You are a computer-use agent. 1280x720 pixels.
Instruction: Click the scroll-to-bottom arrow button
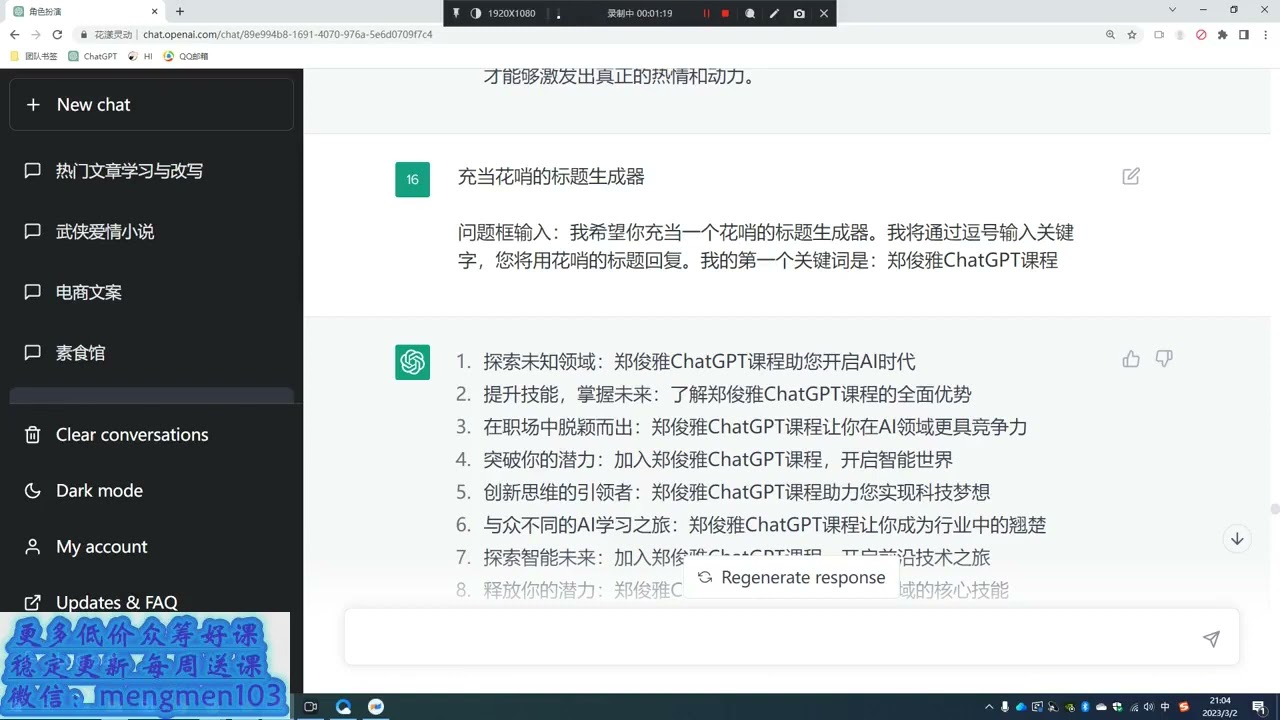tap(1237, 539)
